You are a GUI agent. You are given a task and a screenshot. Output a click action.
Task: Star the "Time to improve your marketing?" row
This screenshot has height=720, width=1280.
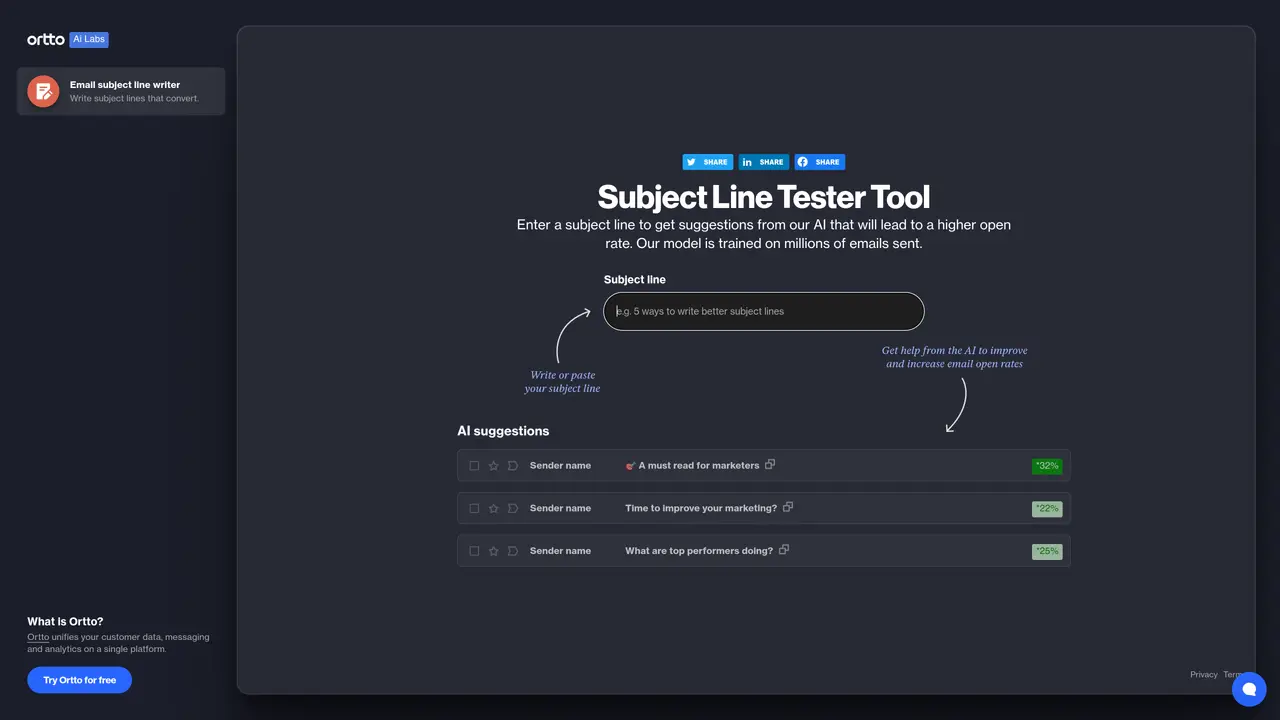(493, 509)
